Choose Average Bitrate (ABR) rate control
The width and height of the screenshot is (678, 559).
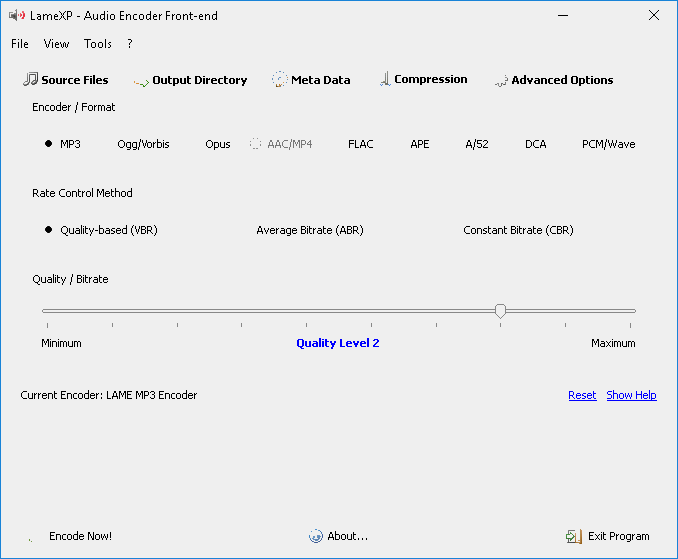click(310, 230)
